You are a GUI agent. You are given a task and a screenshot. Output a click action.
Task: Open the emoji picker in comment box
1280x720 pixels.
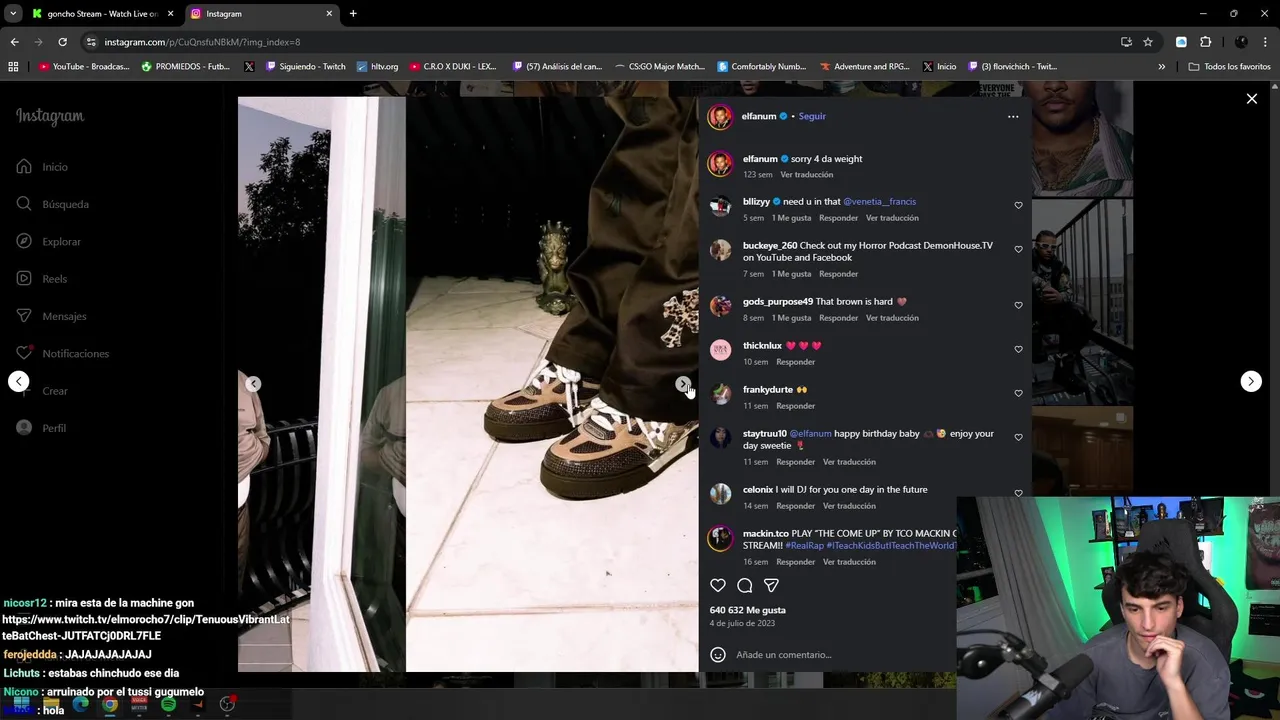(717, 654)
